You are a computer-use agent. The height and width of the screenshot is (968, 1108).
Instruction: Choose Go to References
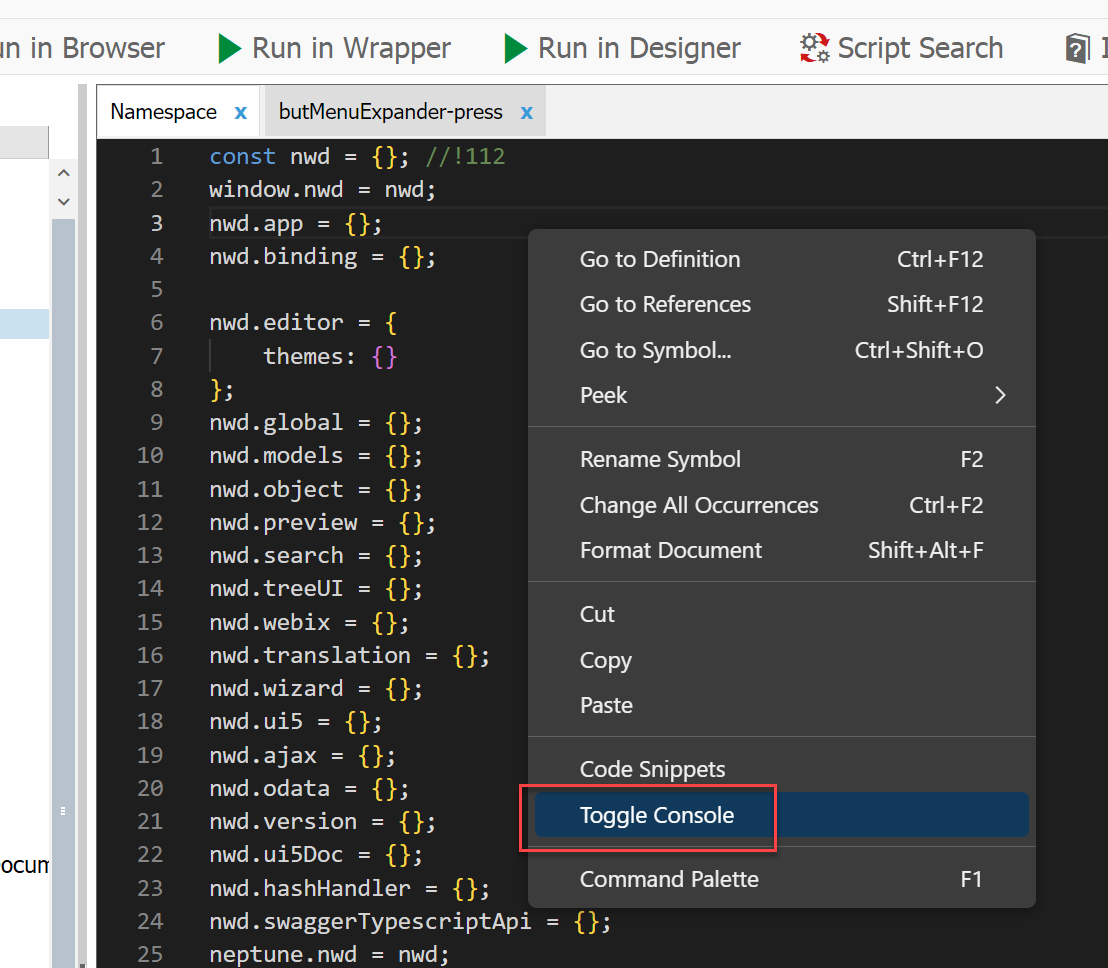(x=782, y=305)
